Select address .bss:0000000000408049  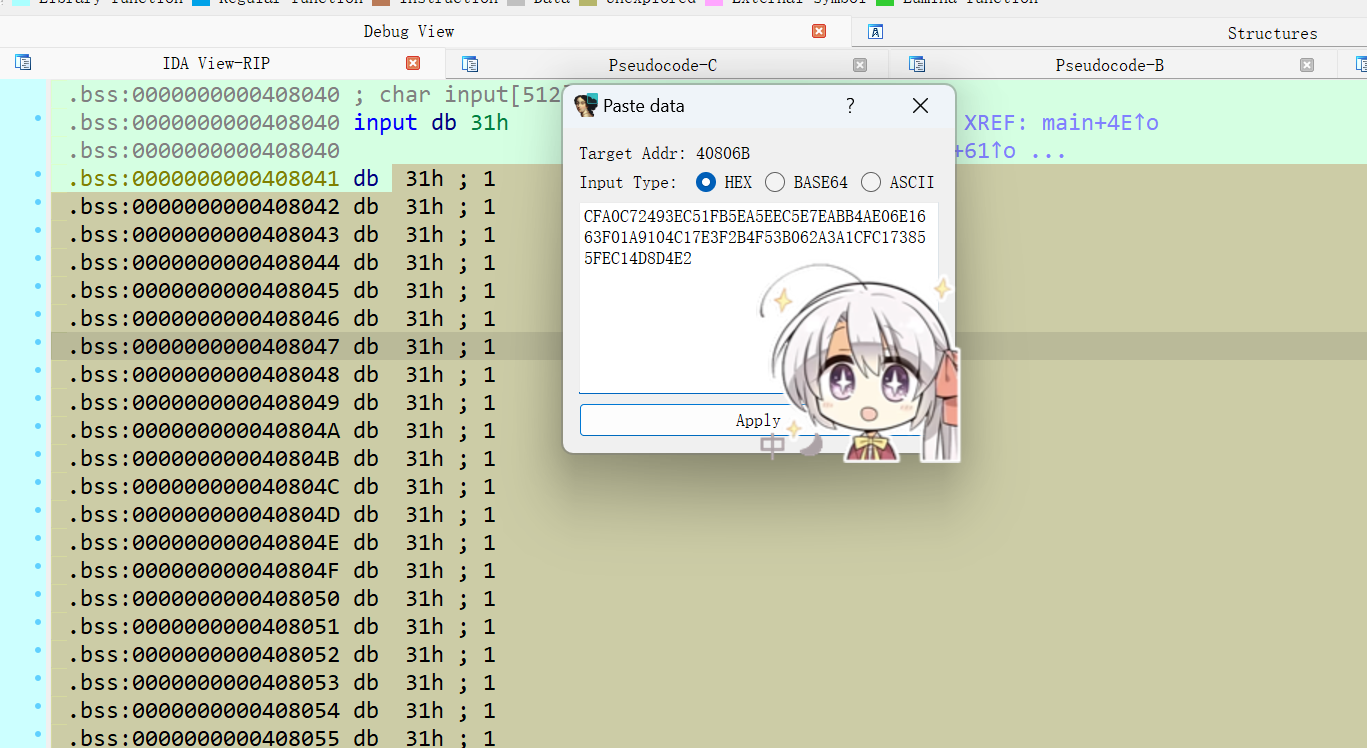(x=204, y=402)
